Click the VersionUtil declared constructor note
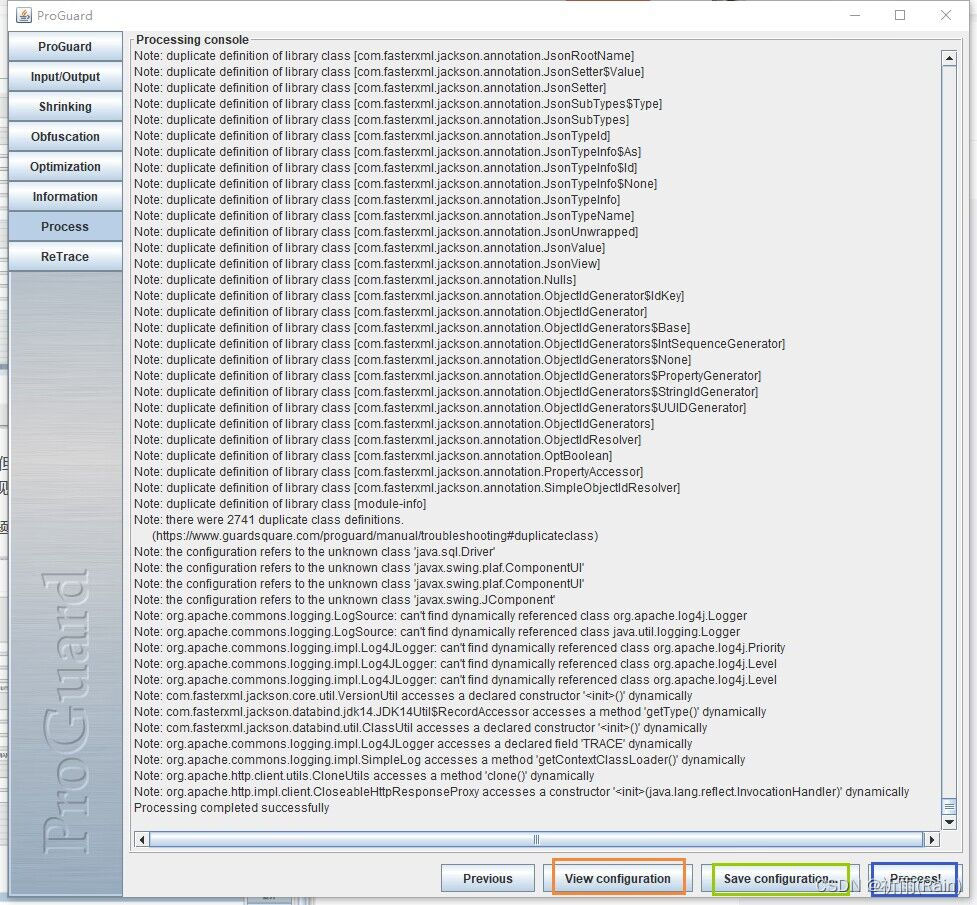Image resolution: width=977 pixels, height=905 pixels. (x=413, y=696)
